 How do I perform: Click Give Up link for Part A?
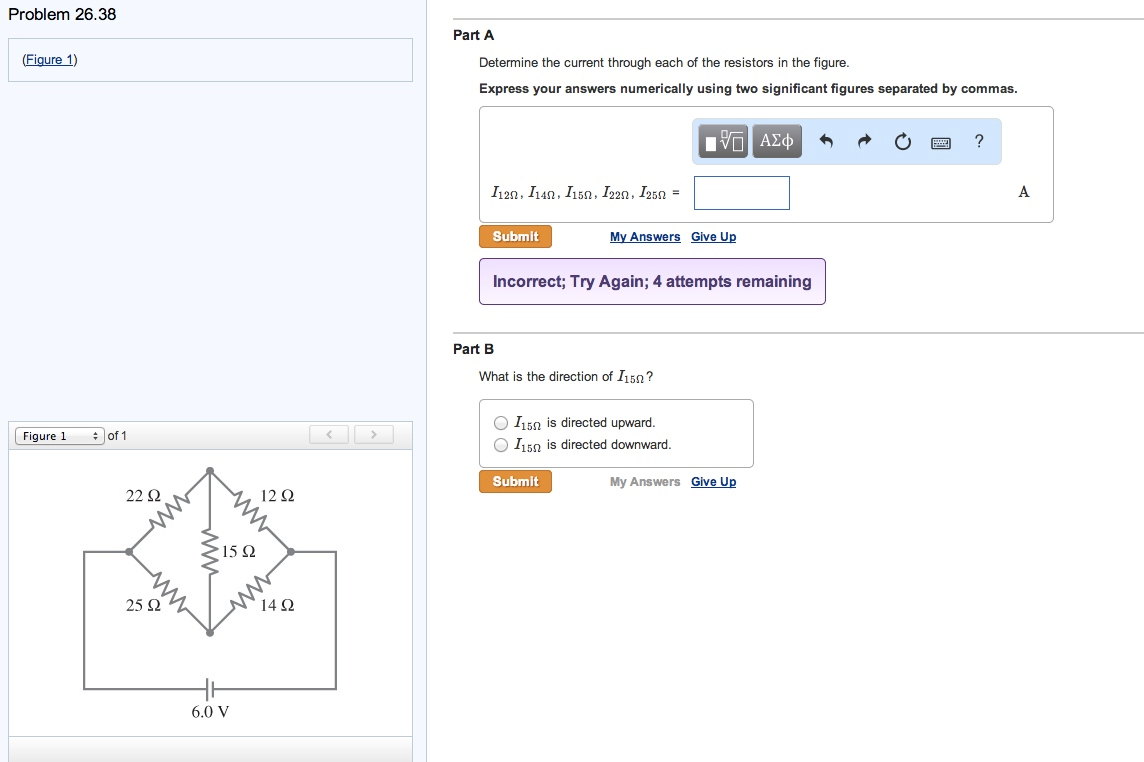click(x=713, y=237)
